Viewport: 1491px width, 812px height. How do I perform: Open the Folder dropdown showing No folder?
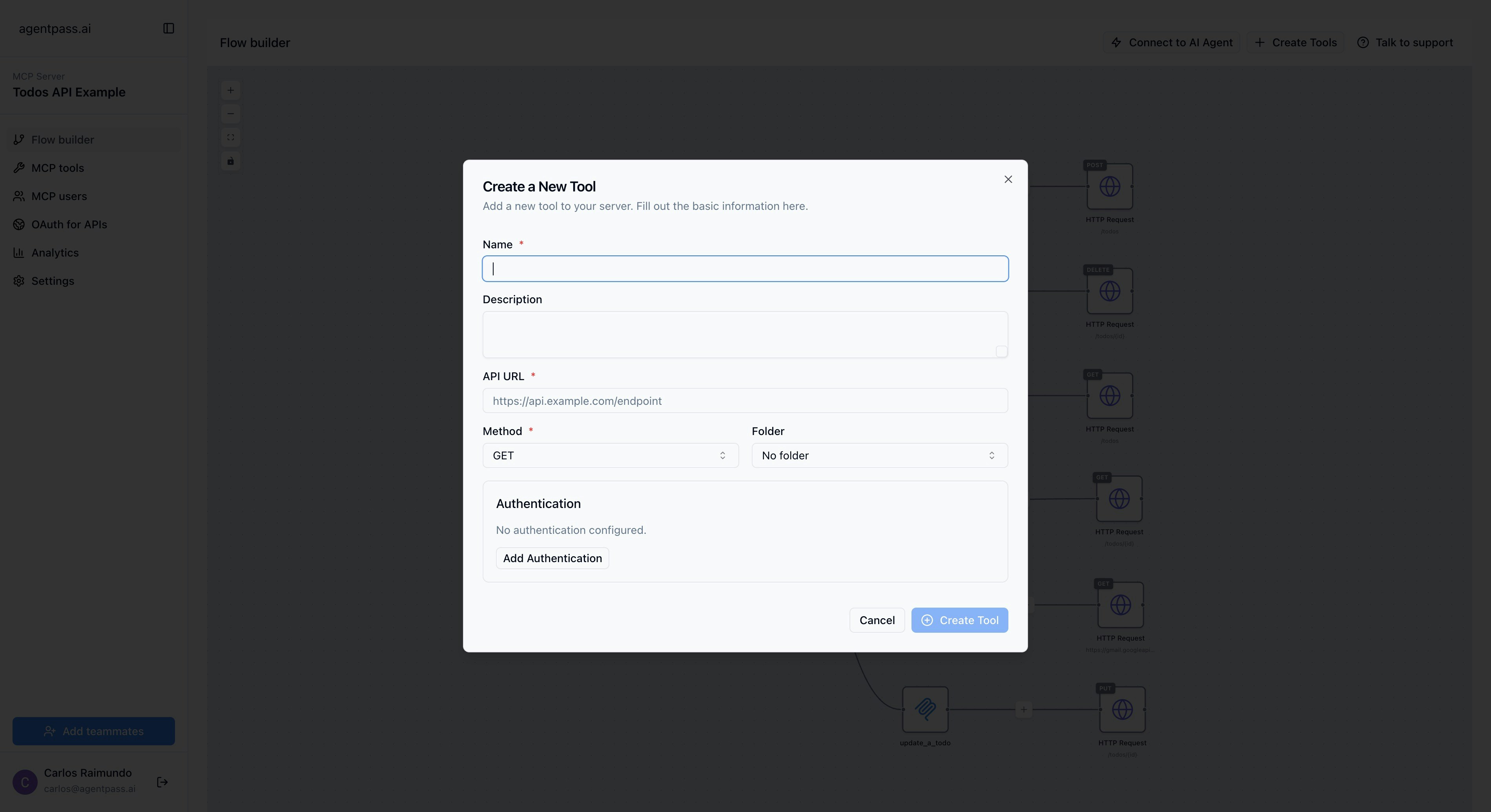click(879, 455)
